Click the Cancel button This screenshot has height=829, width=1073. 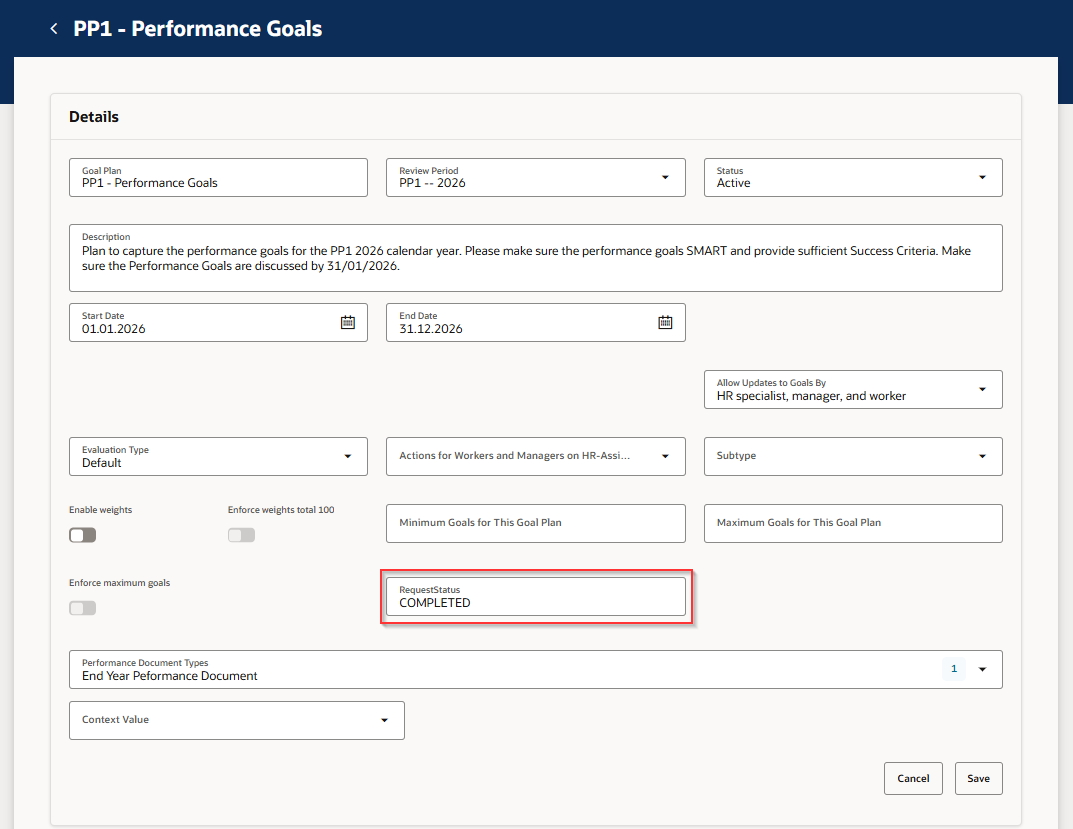913,778
